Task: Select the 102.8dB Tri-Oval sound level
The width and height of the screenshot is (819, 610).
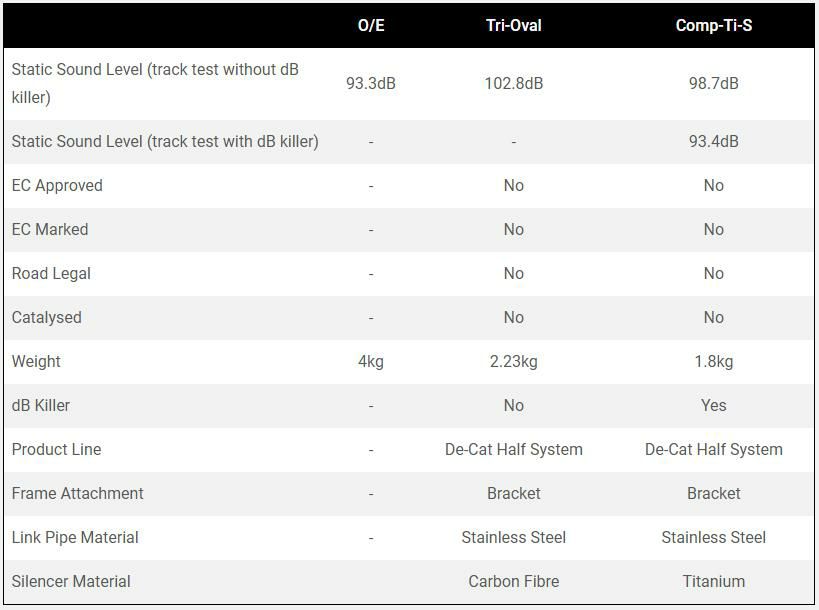Action: [513, 84]
